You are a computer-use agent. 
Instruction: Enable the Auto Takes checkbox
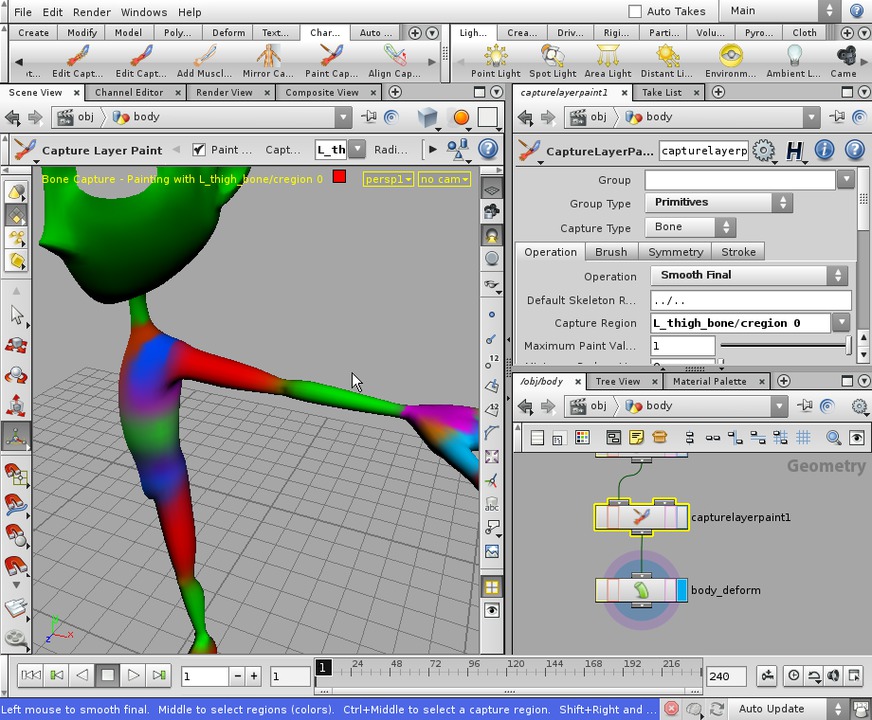(636, 11)
